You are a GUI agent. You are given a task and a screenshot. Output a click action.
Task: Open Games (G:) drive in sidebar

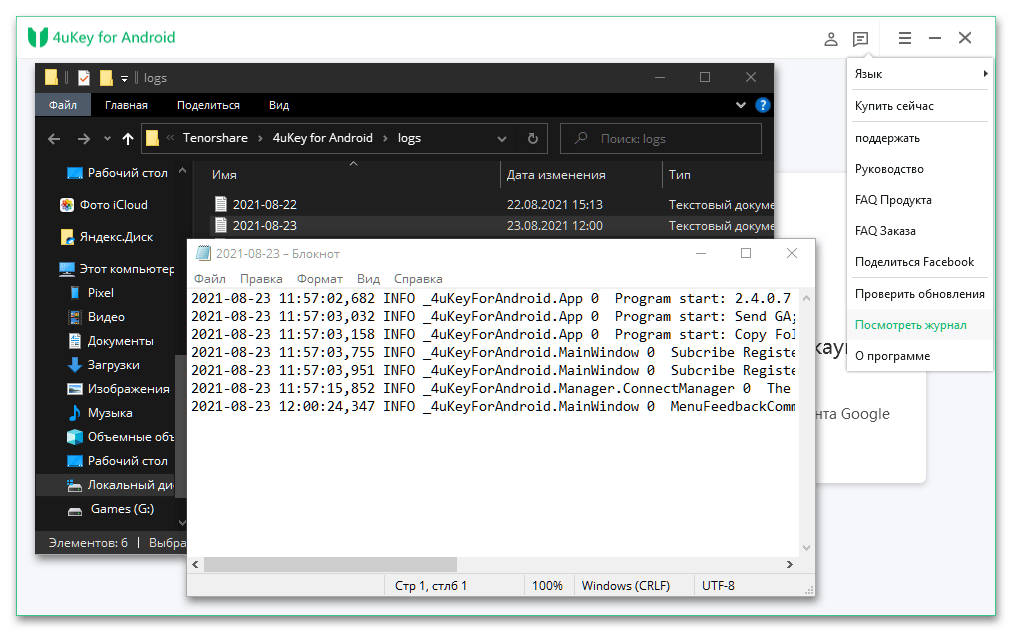click(x=111, y=509)
